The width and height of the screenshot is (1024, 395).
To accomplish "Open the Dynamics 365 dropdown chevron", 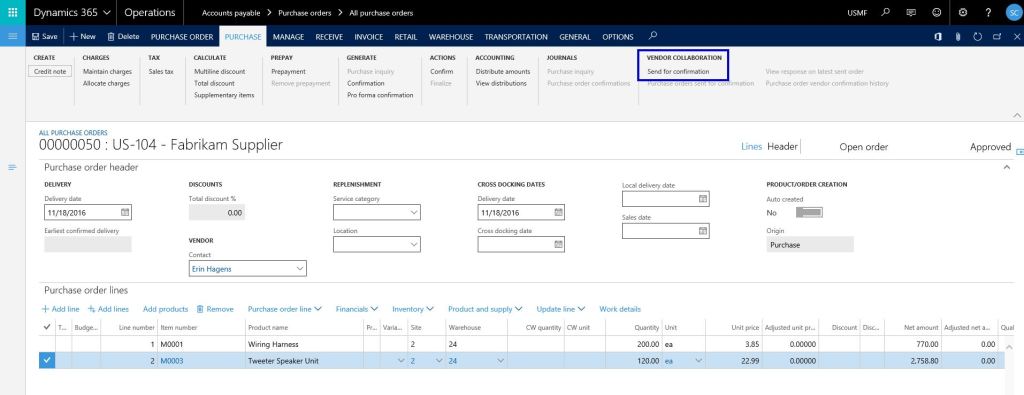I will pyautogui.click(x=107, y=12).
